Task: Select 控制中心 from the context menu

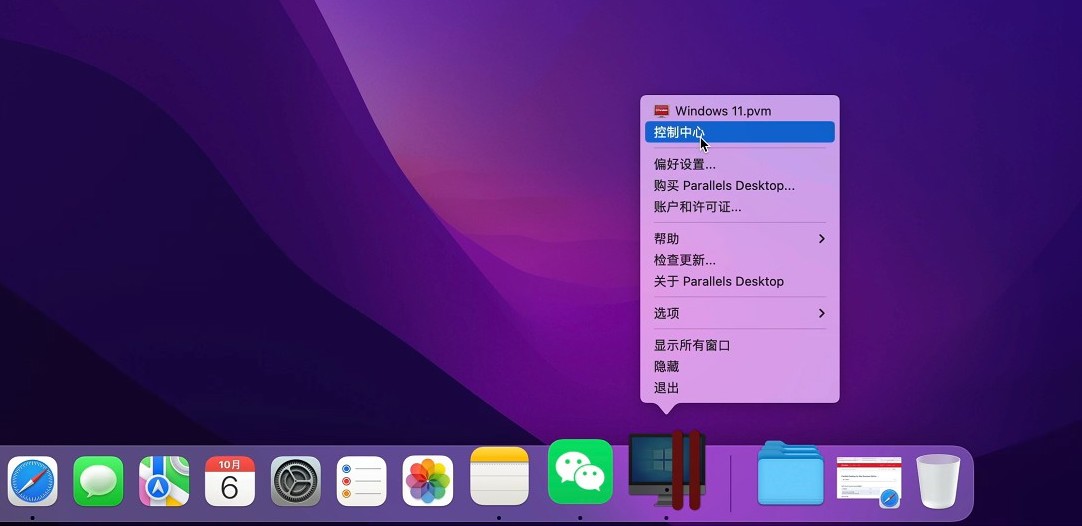Action: (x=739, y=132)
